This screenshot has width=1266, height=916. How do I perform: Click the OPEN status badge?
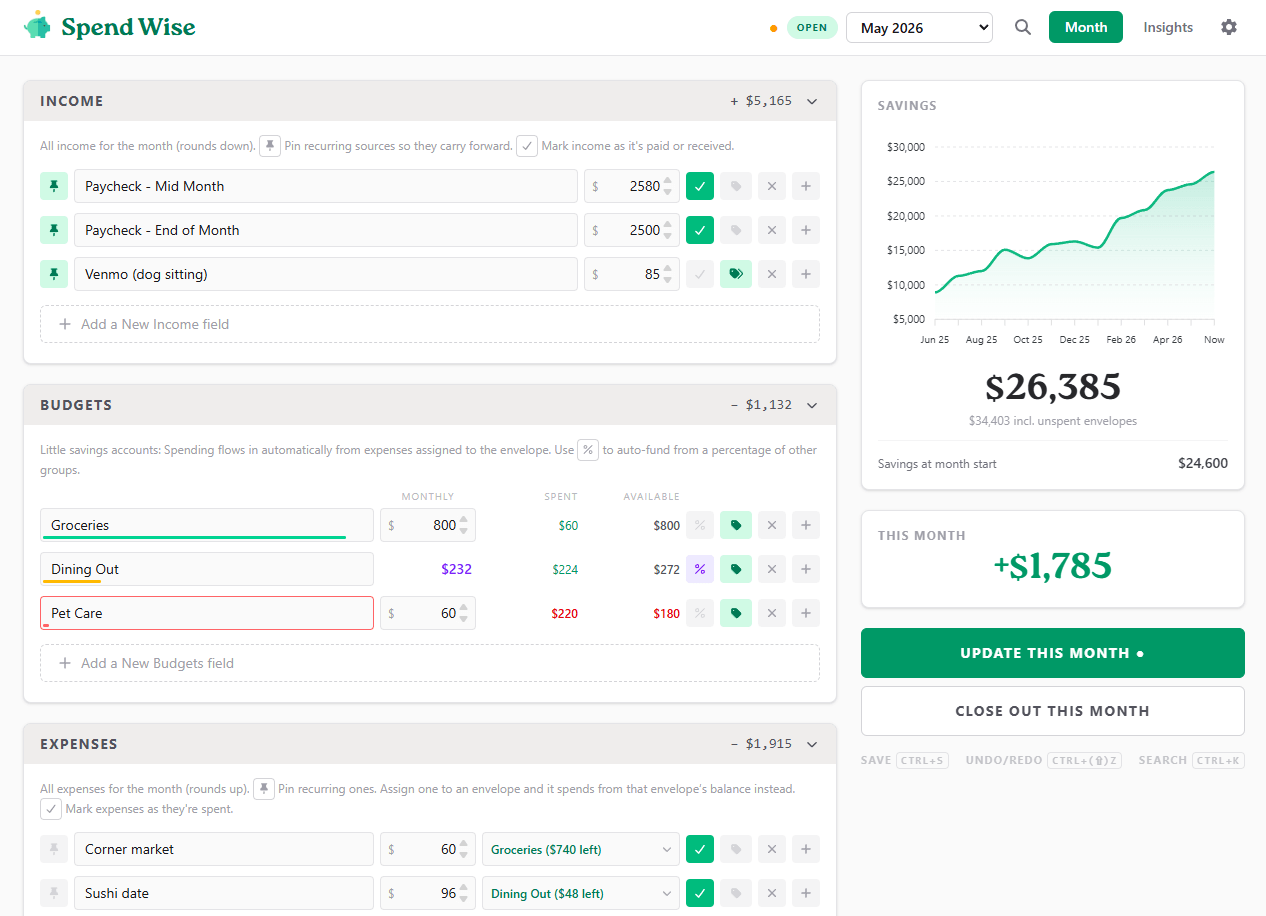click(812, 28)
